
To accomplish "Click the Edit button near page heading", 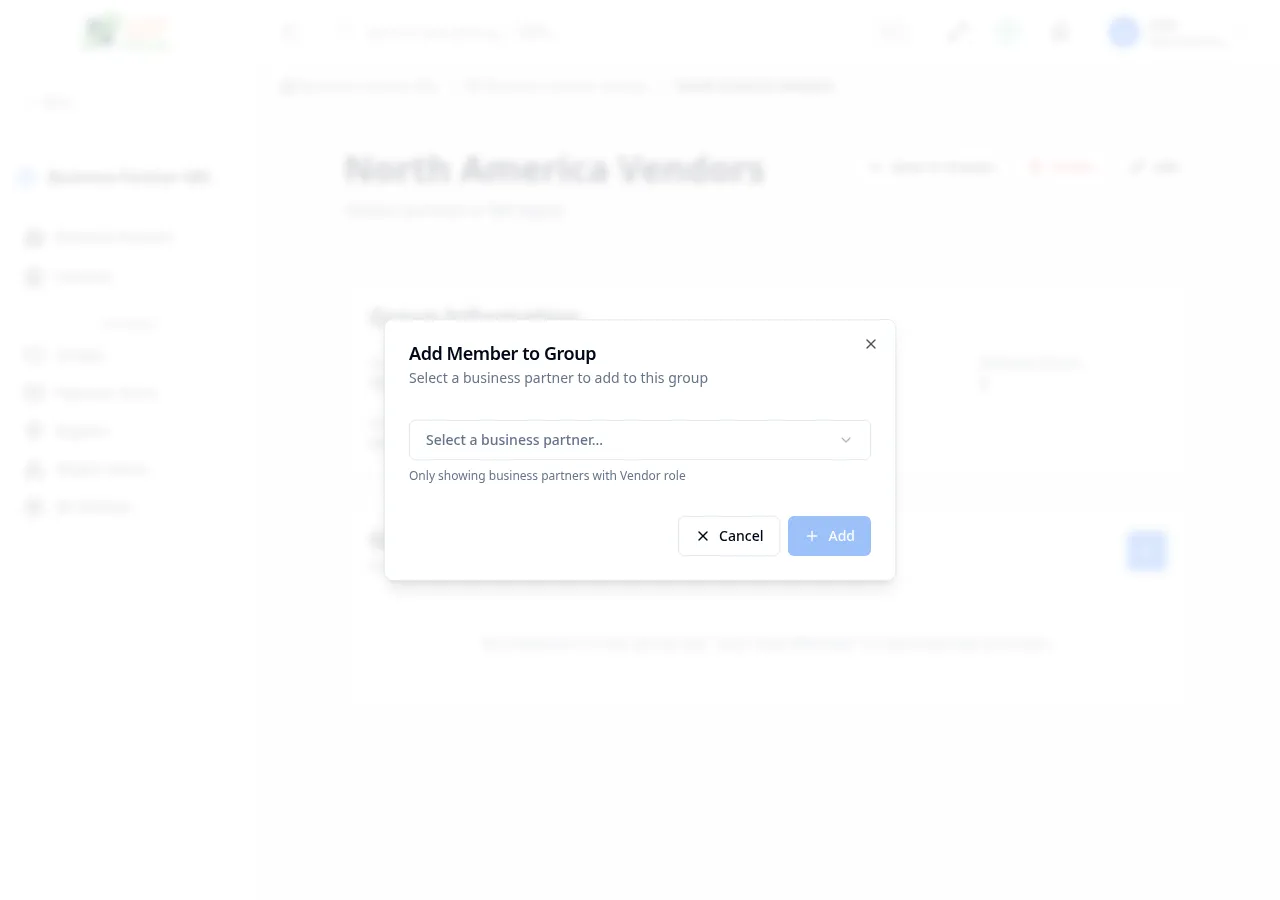I will tap(1155, 167).
